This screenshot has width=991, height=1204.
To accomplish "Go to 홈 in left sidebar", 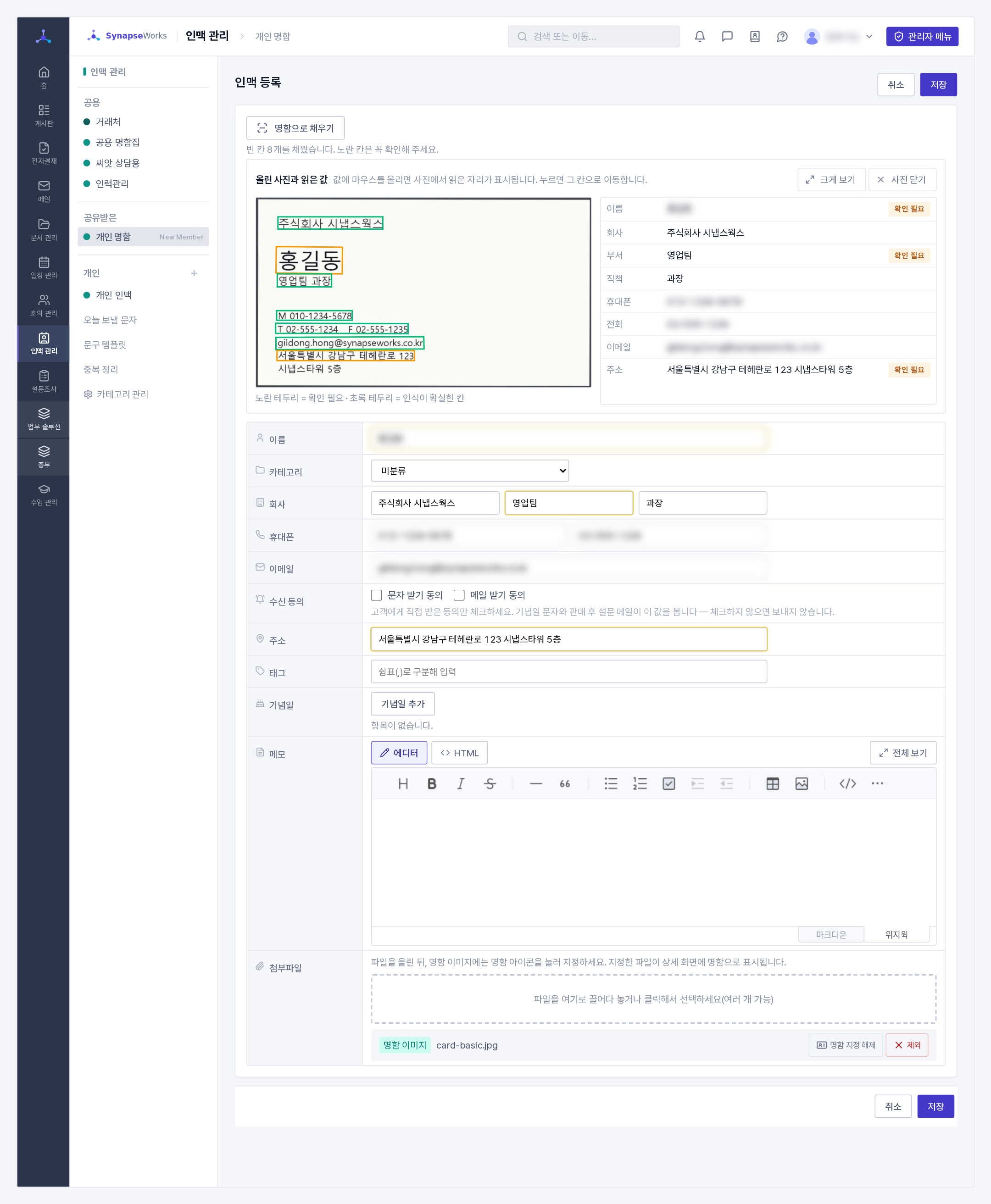I will [44, 77].
